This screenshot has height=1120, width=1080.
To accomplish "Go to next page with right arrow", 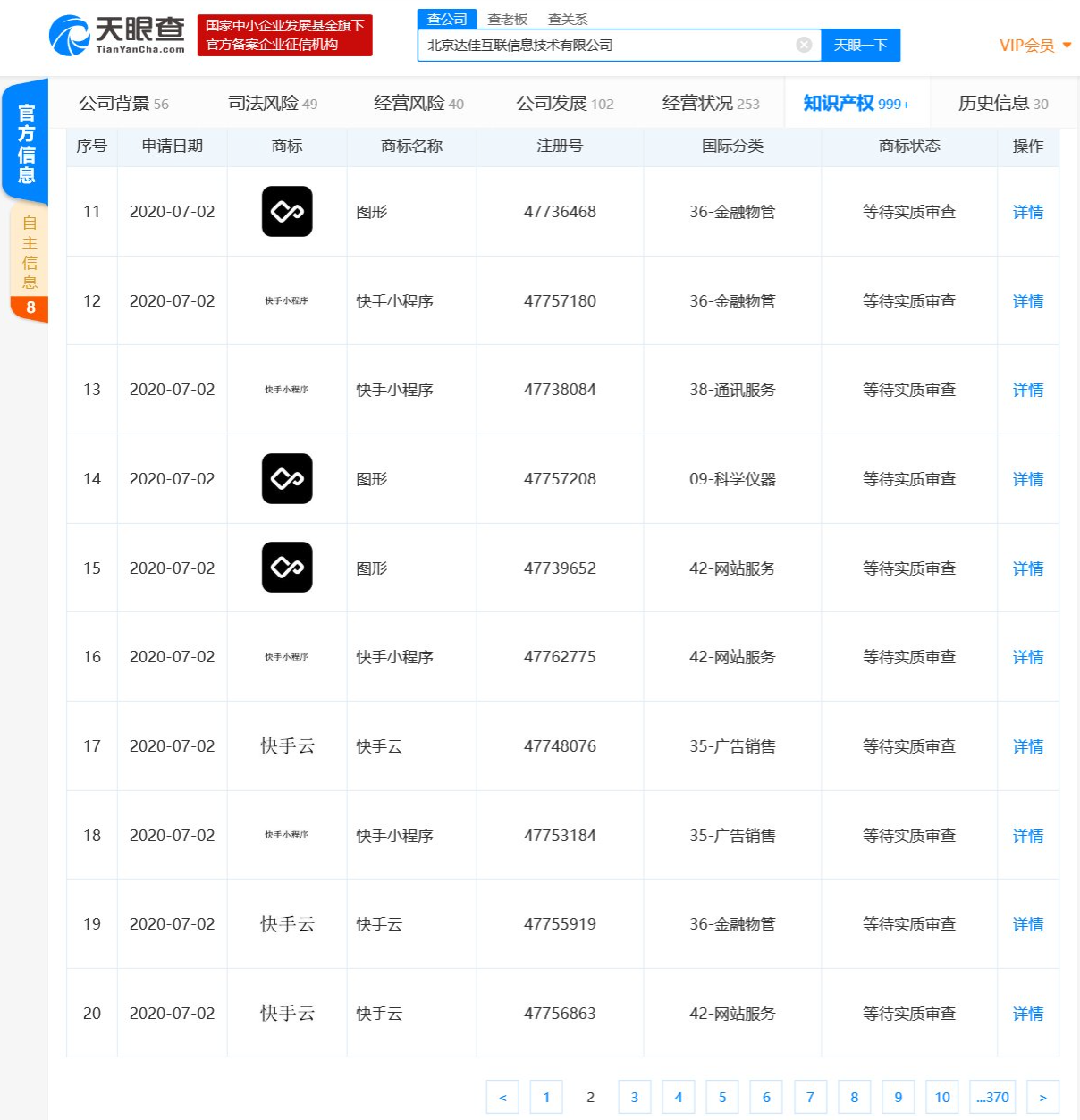I will 1042,1097.
